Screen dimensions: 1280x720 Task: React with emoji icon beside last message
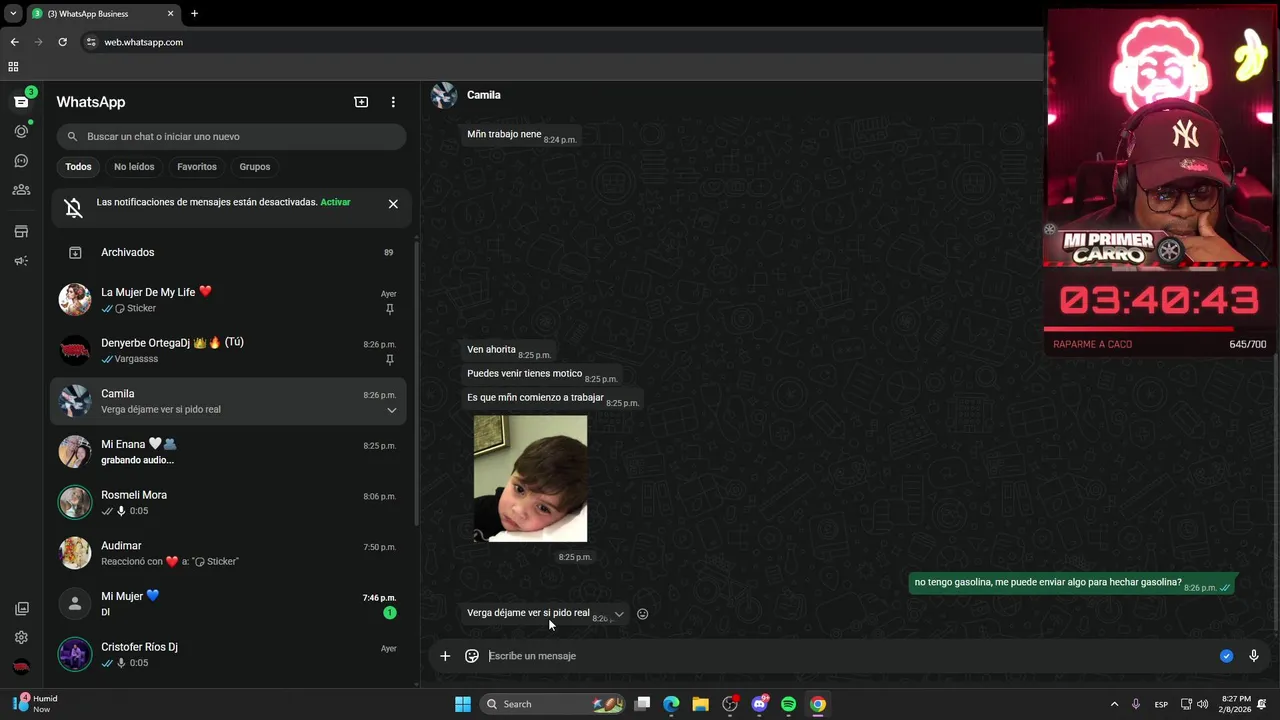point(642,614)
